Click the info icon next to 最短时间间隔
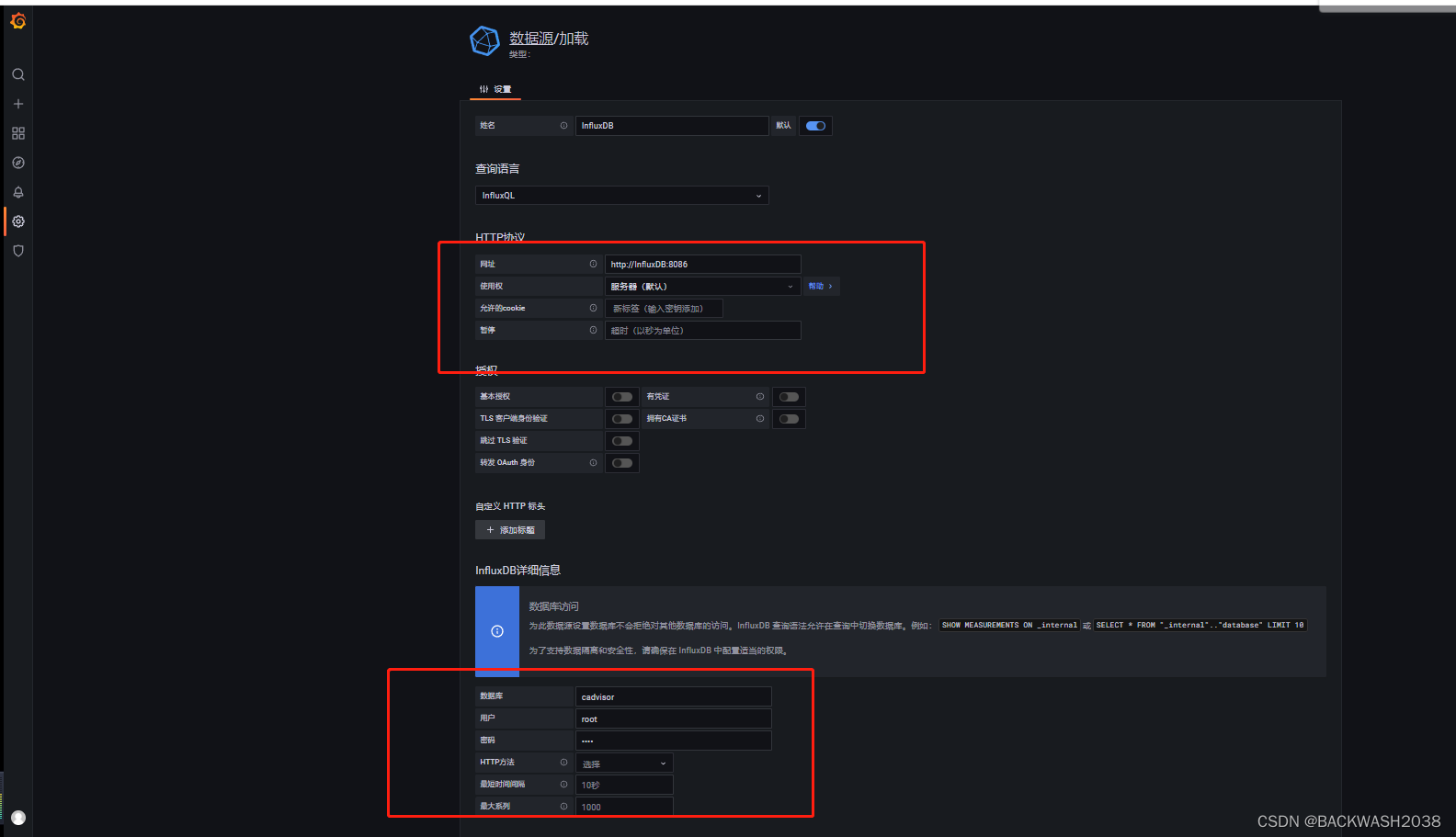 pos(563,784)
